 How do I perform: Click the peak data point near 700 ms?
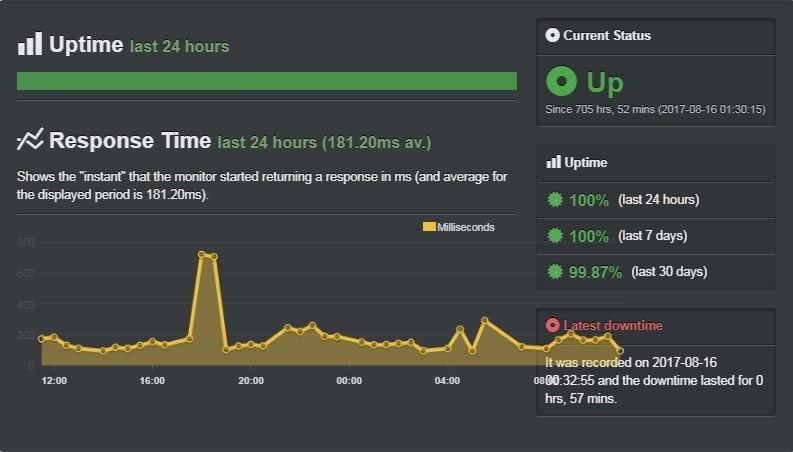click(202, 254)
